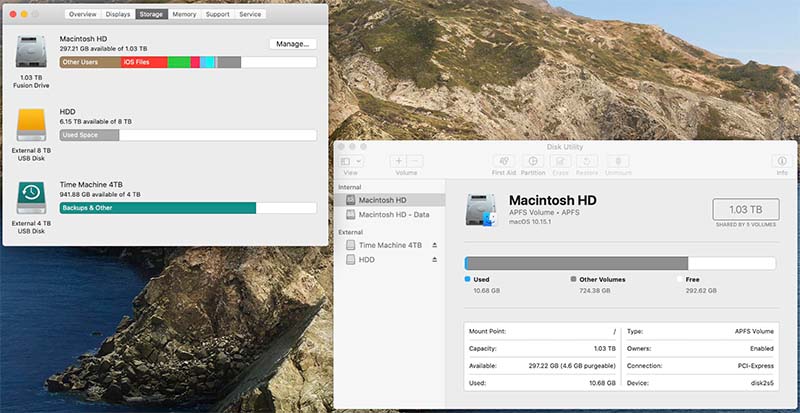
Task: Select Time Machine 4TB in Disk Utility sidebar
Action: click(390, 245)
